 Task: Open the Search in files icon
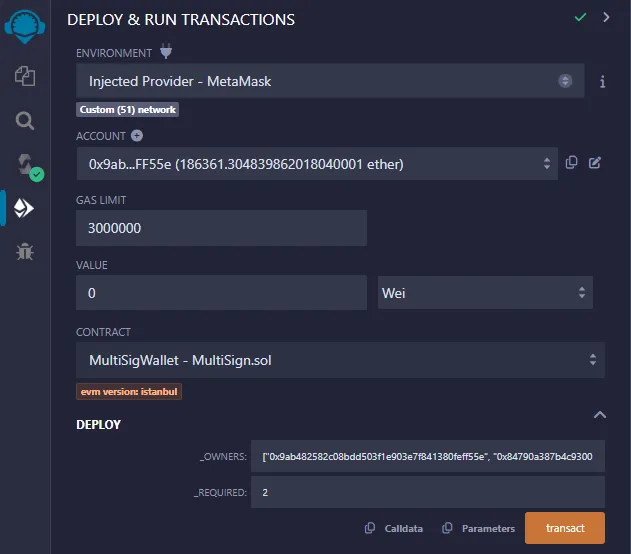coord(25,121)
